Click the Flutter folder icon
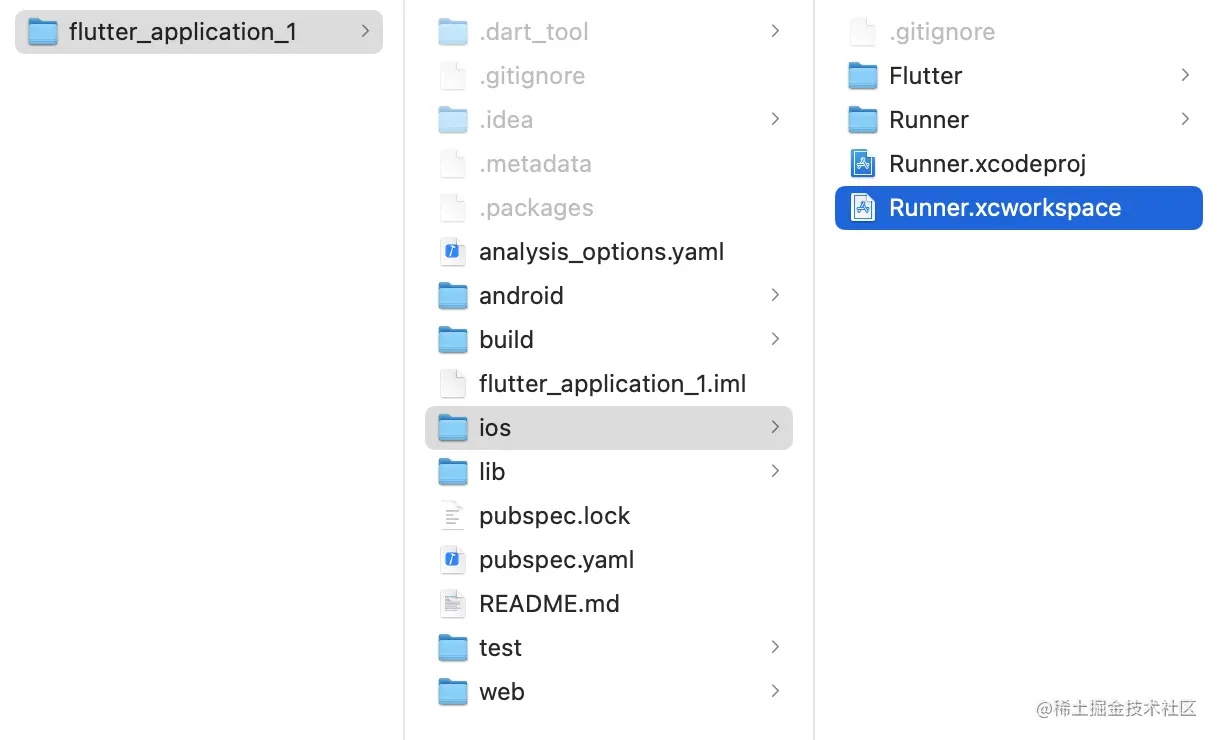The width and height of the screenshot is (1218, 740). coord(862,76)
